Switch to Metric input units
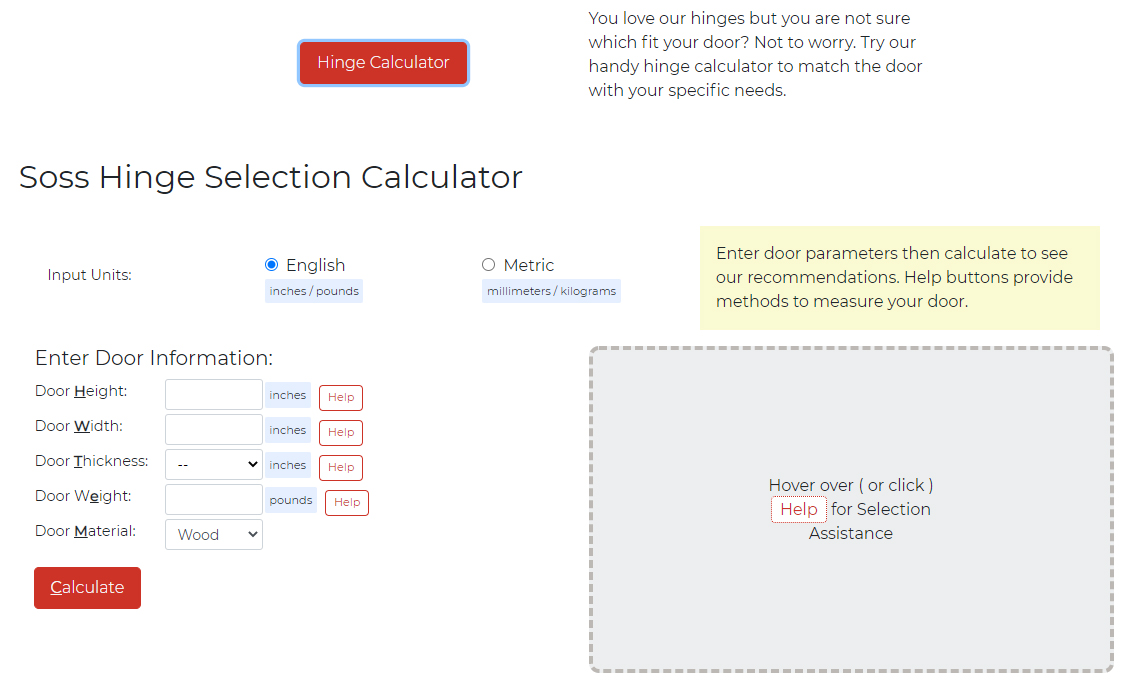 pyautogui.click(x=488, y=264)
